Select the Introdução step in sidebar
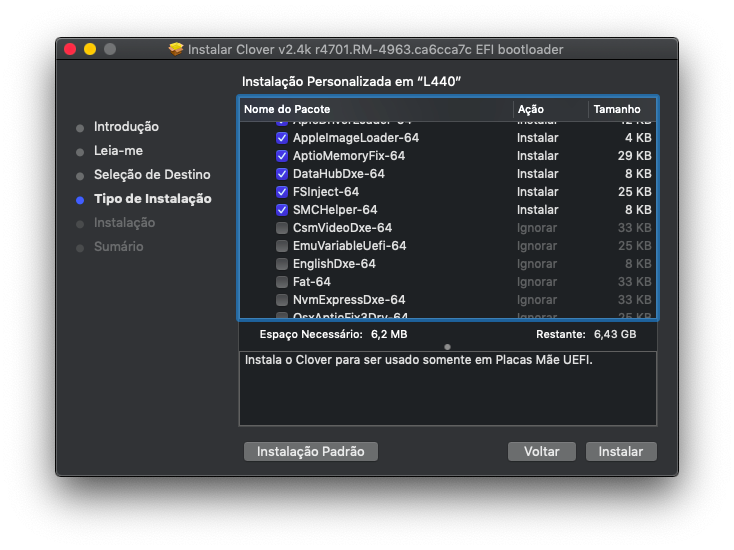734x550 pixels. pos(126,127)
